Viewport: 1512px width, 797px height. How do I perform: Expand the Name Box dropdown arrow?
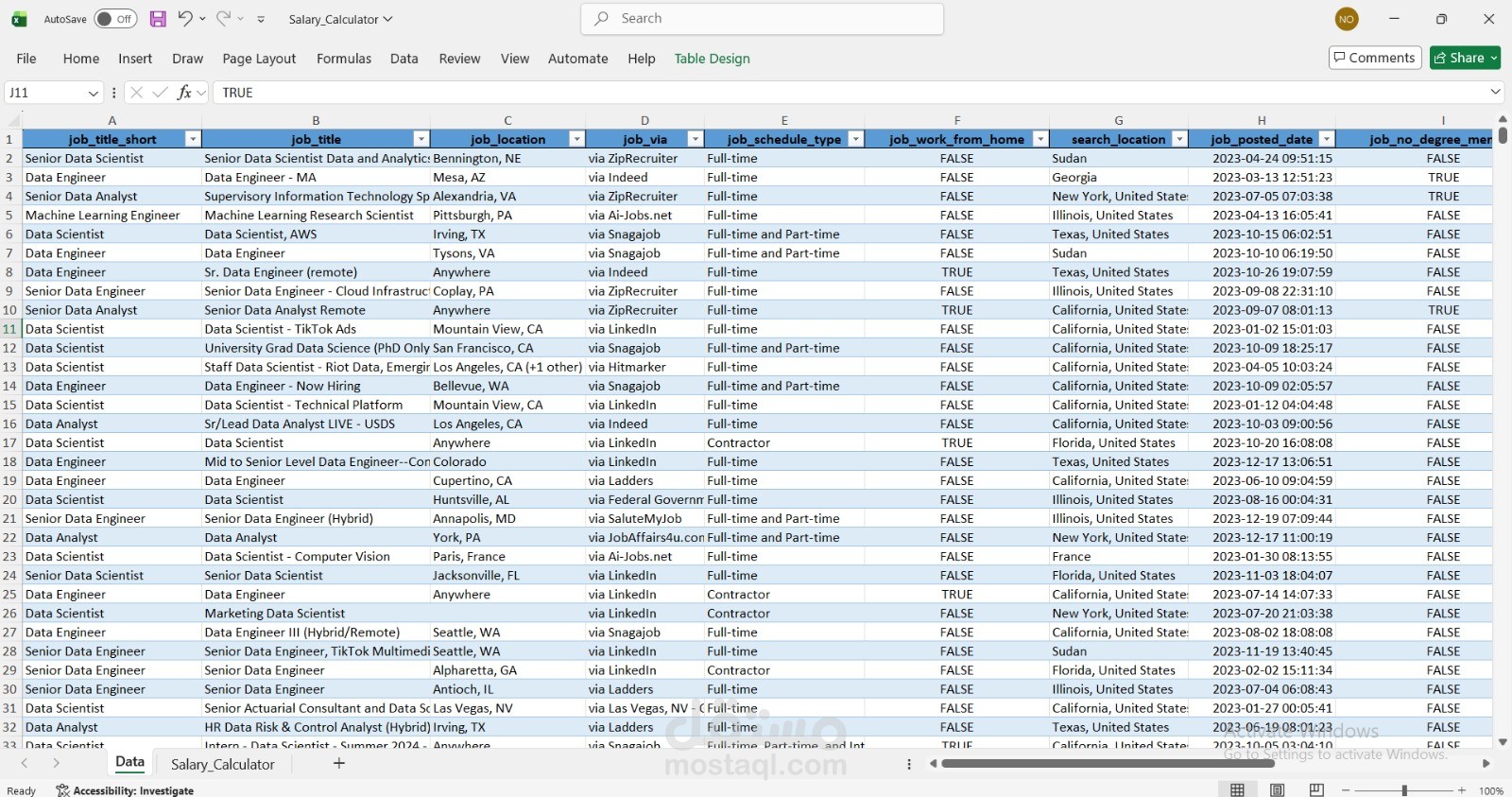93,93
